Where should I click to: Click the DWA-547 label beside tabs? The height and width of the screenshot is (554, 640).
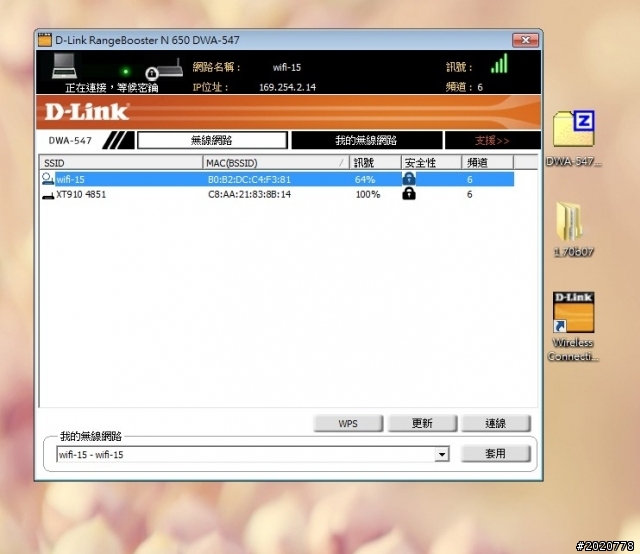[x=70, y=140]
